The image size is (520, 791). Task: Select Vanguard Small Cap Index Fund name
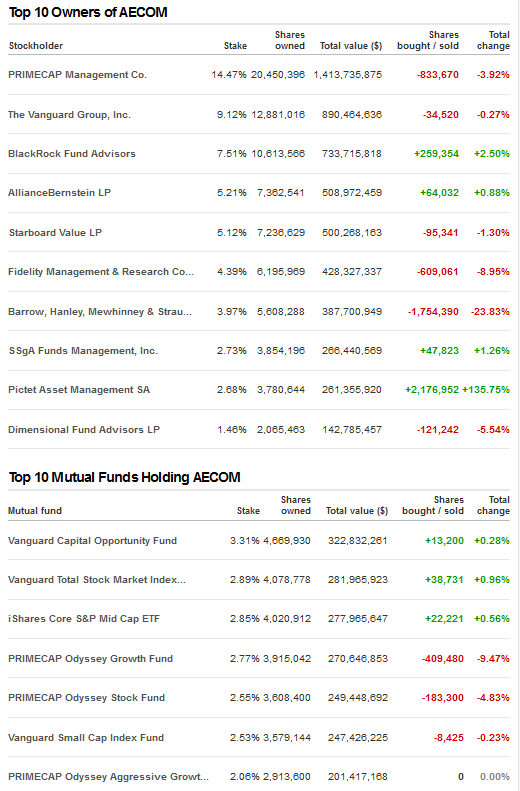[86, 738]
